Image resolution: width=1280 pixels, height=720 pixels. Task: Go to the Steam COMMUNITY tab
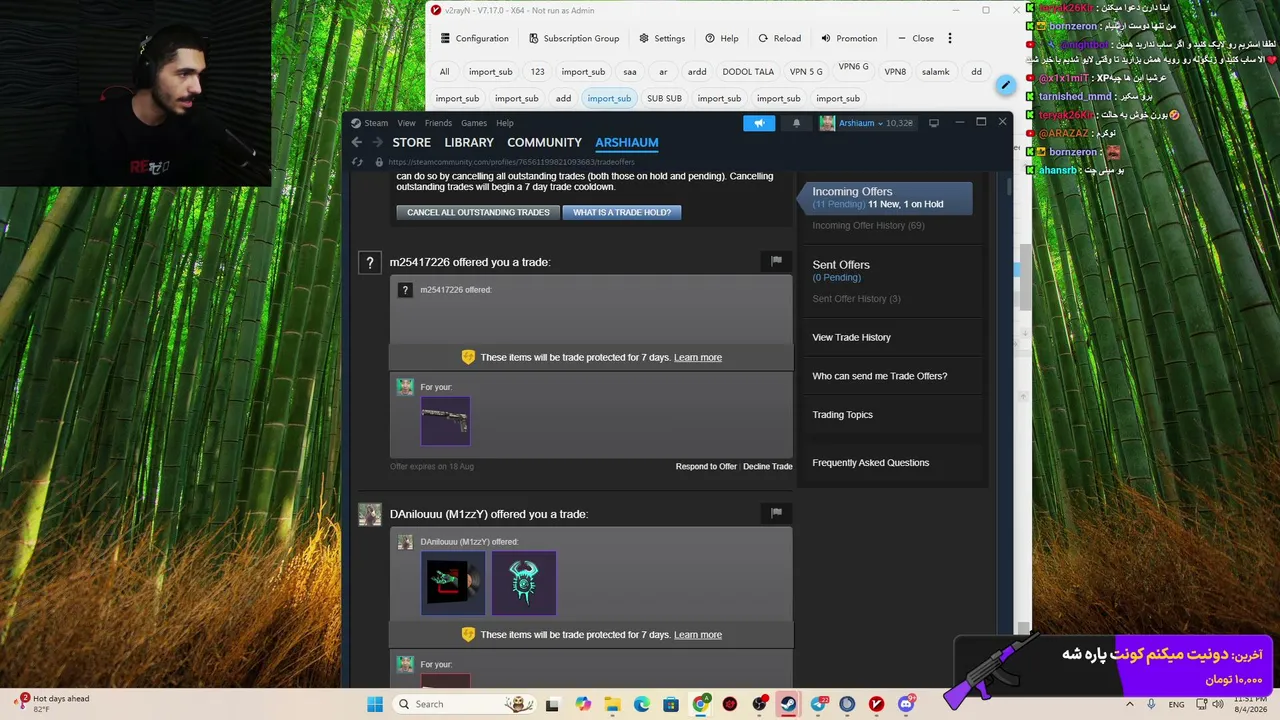(544, 142)
